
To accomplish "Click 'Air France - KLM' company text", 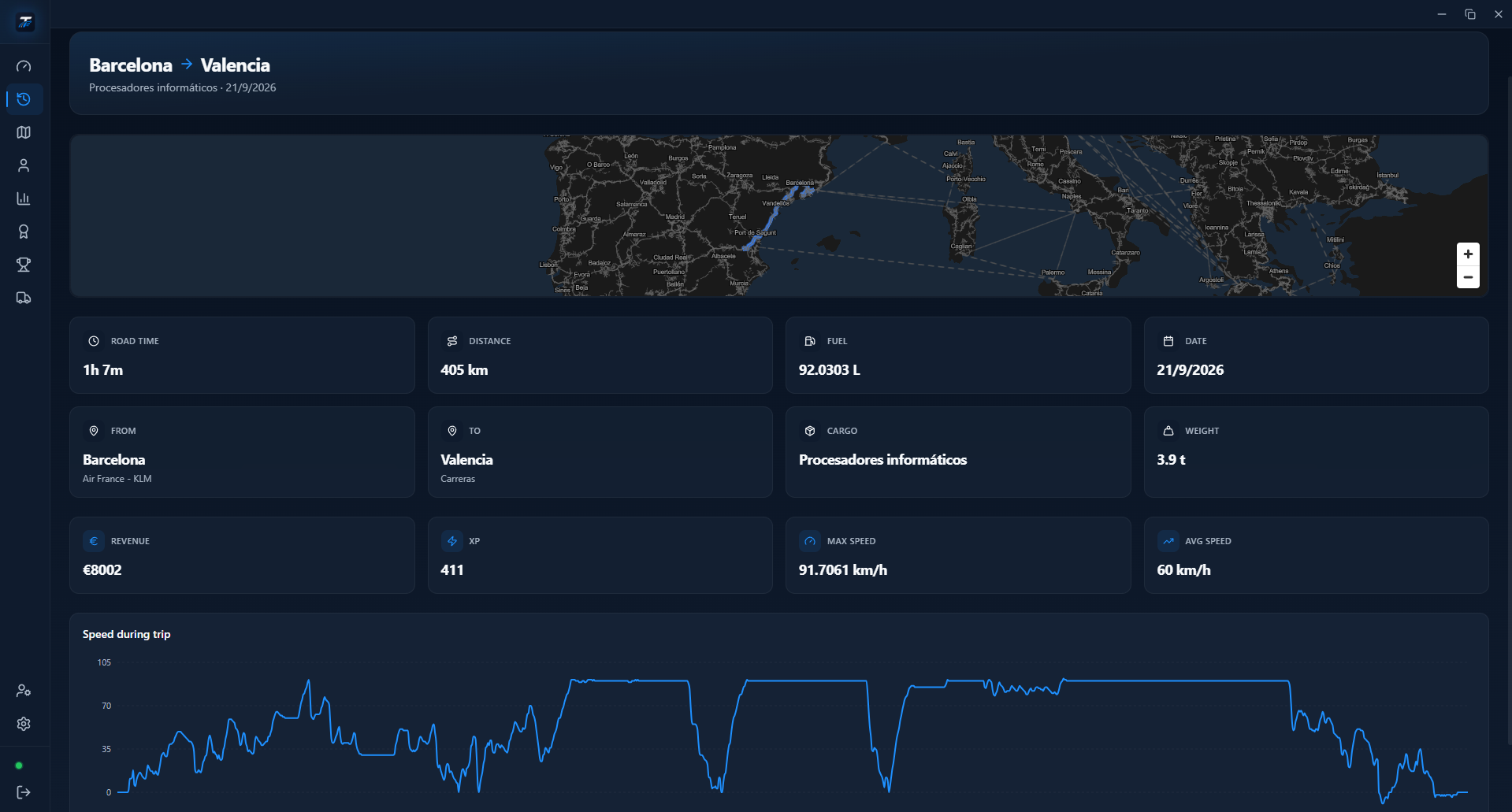I will point(117,479).
